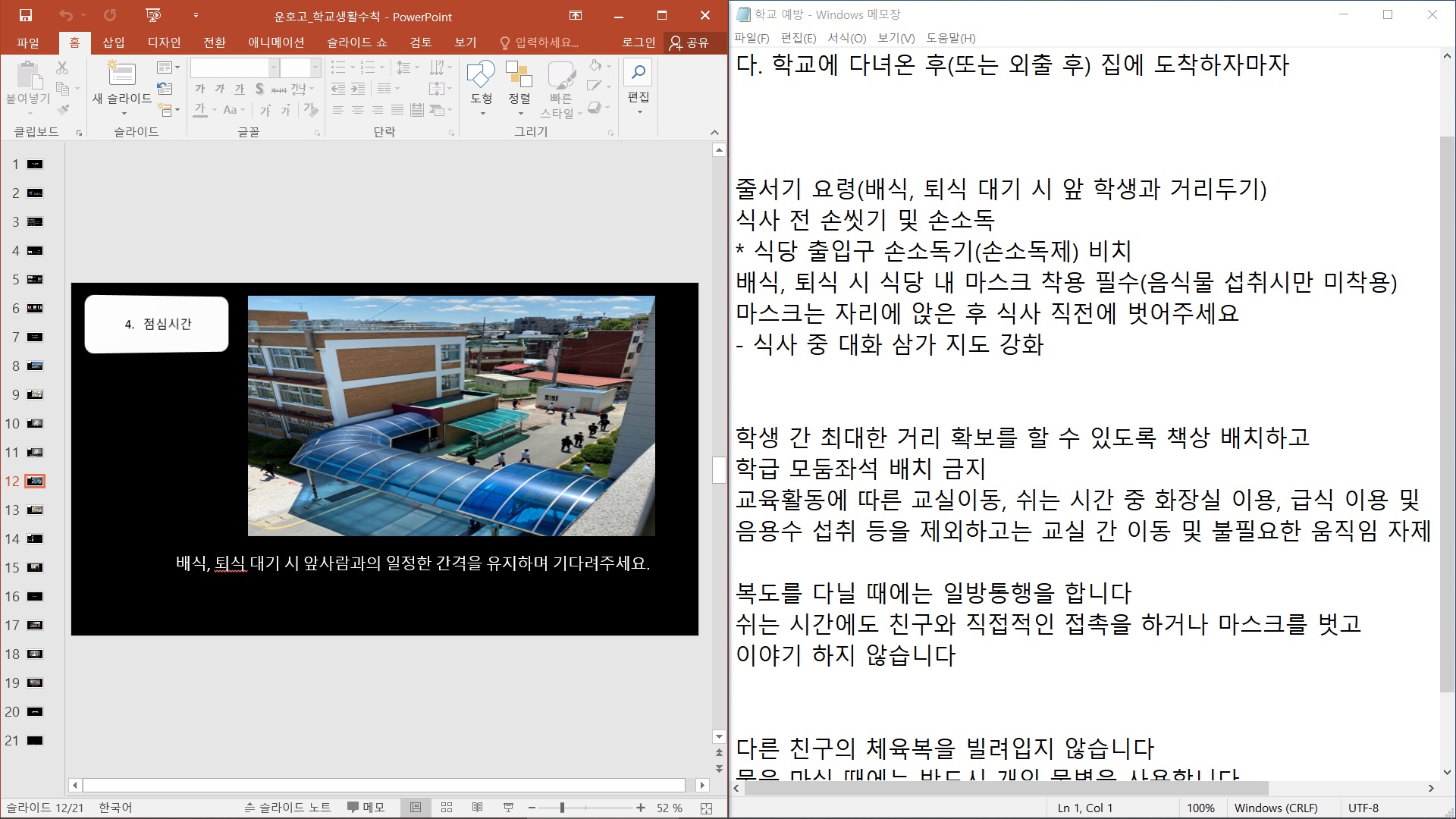Toggle the 슬라이드 노트 notes pane
Image resolution: width=1456 pixels, height=819 pixels.
[287, 808]
